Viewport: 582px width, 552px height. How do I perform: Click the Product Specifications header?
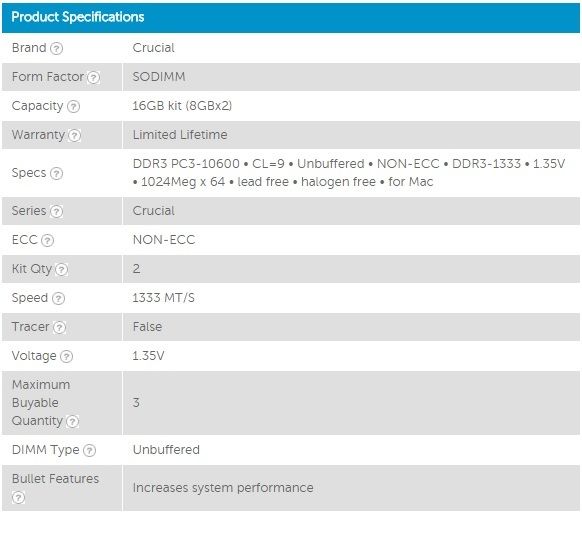(291, 17)
